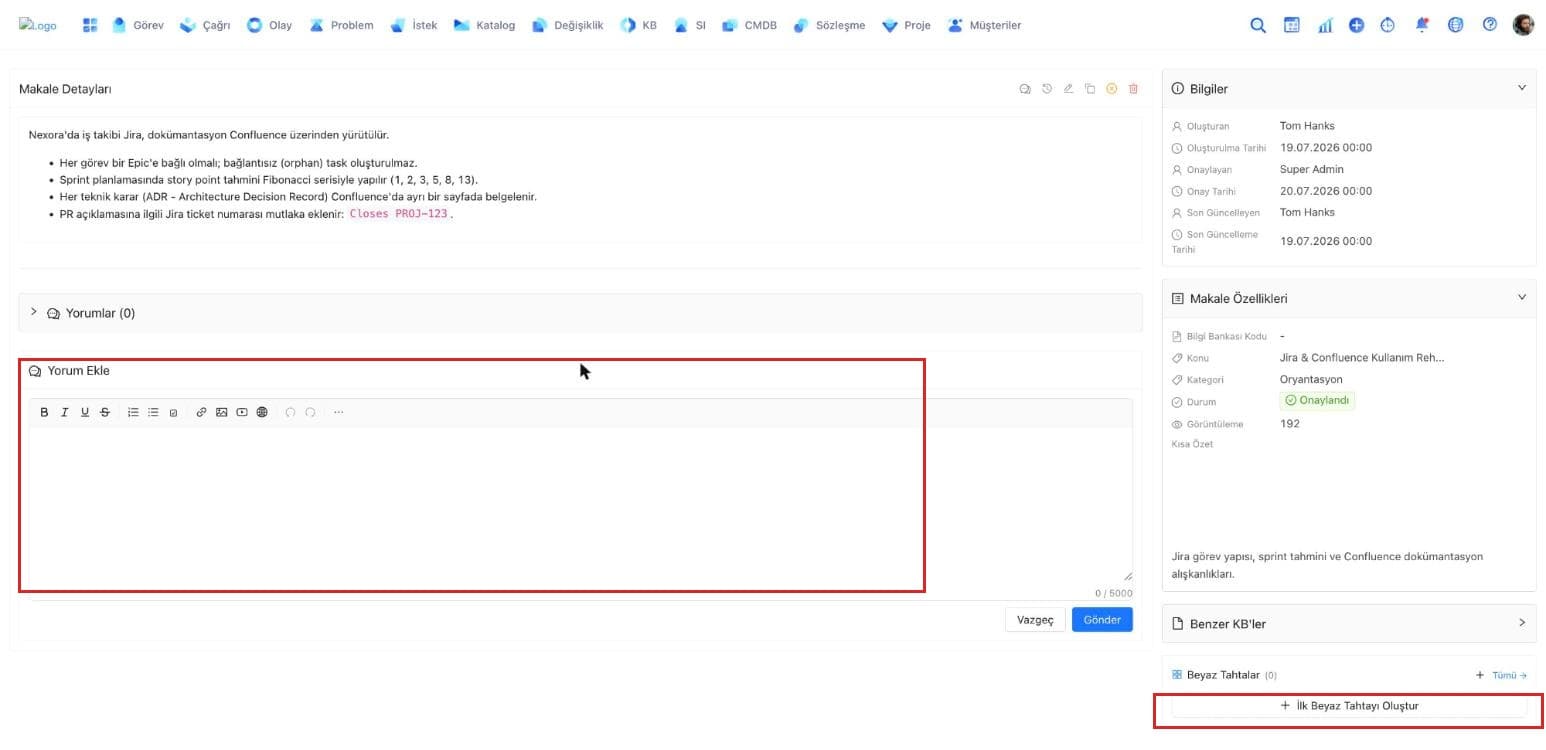The height and width of the screenshot is (750, 1546).
Task: Open the user avatar profile menu
Action: point(1523,25)
